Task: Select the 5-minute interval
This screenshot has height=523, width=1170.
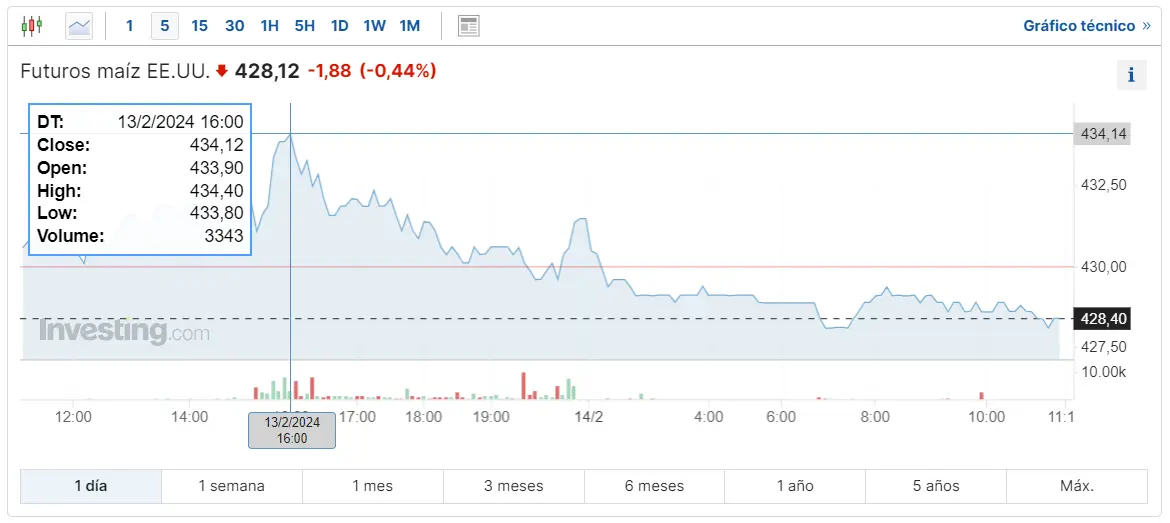Action: [165, 26]
